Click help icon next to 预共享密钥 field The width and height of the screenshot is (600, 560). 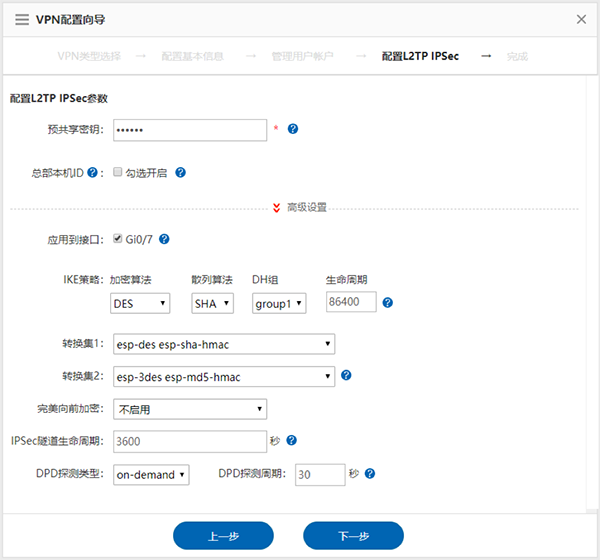(293, 129)
